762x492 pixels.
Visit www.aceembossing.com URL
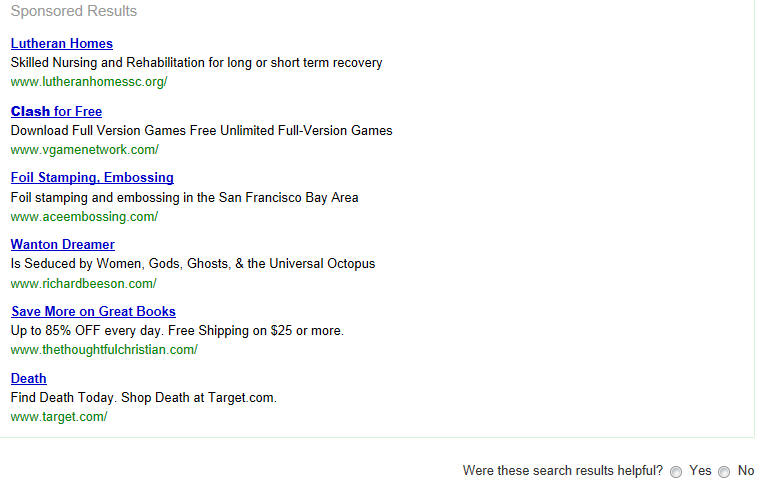coord(84,217)
